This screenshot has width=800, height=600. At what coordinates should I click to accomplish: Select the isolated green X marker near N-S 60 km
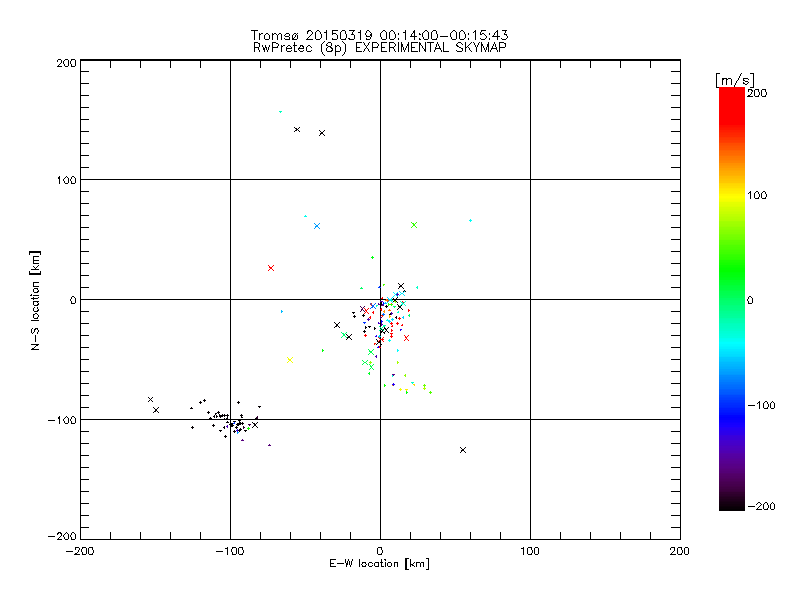[x=414, y=225]
